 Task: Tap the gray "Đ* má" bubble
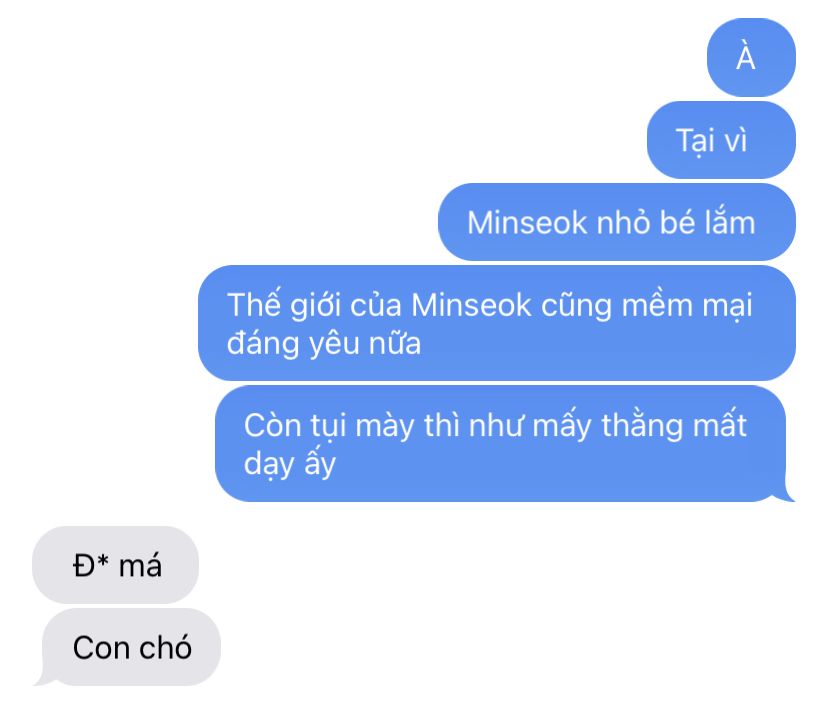coord(116,565)
